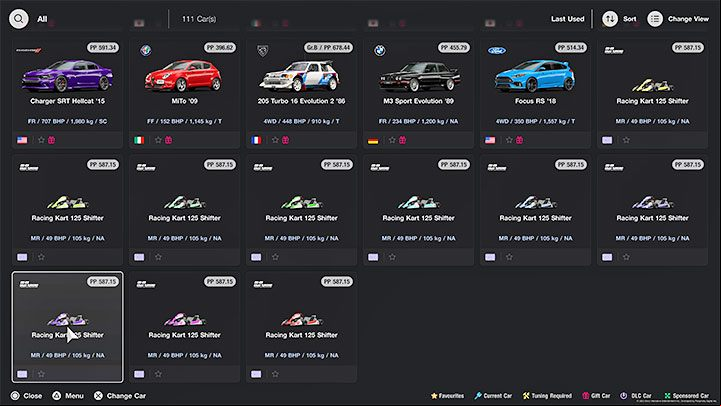Click the Sponsored Car legend label
Viewport: 721px width, 406px height.
[x=691, y=395]
